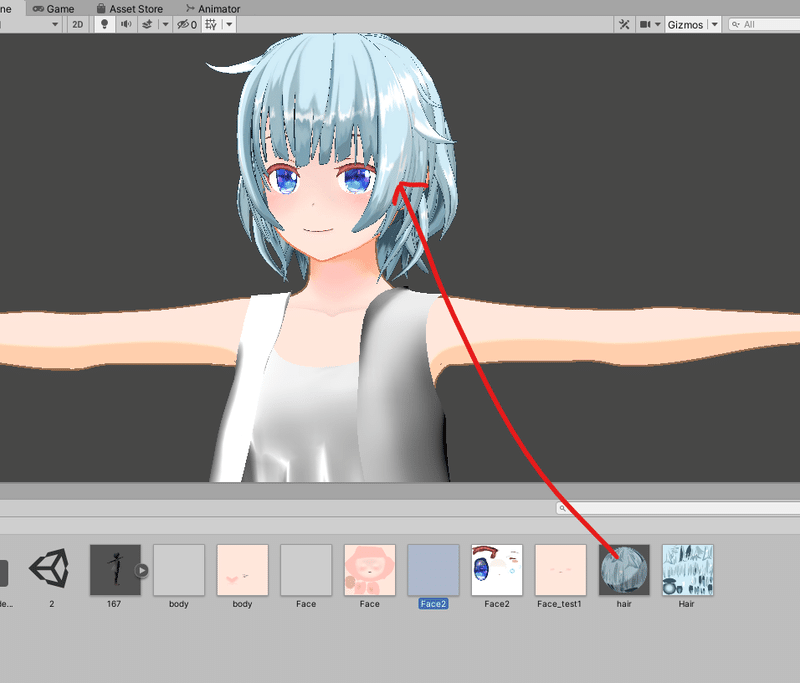Select Hair texture asset
The image size is (800, 683).
[x=688, y=570]
